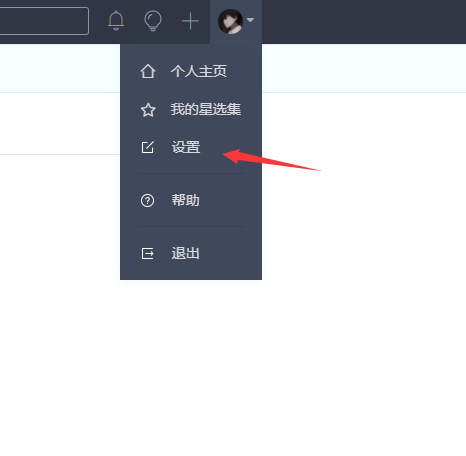Image resolution: width=466 pixels, height=456 pixels.
Task: Click the question mark help icon
Action: pos(147,201)
